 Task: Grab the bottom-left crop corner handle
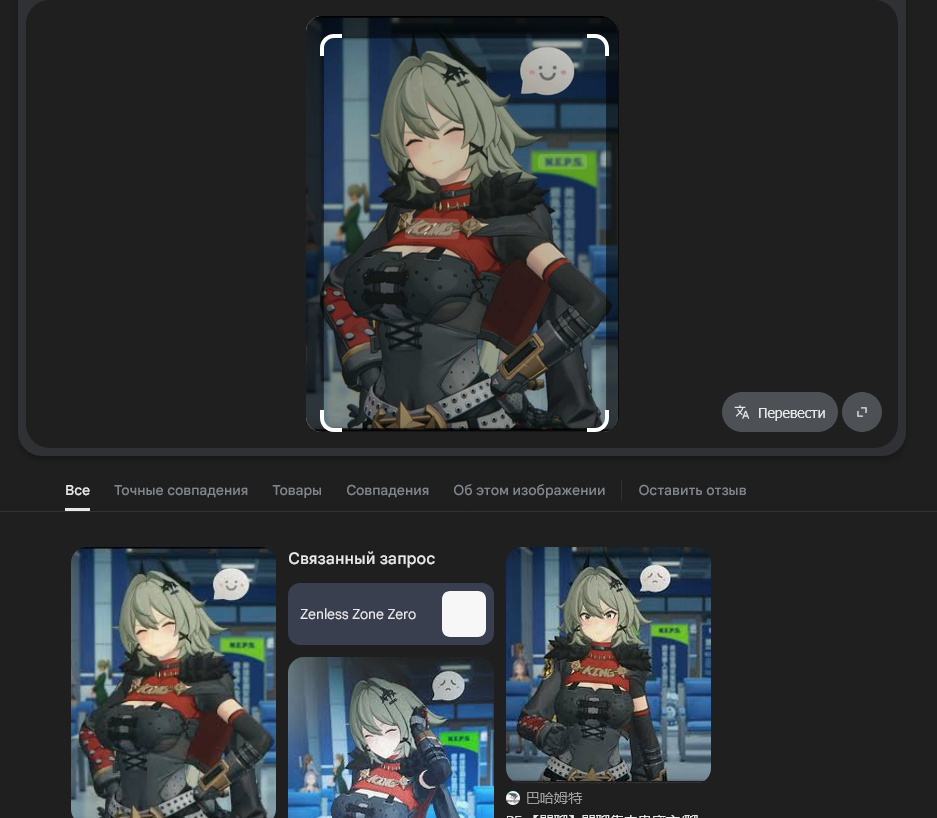click(x=330, y=420)
